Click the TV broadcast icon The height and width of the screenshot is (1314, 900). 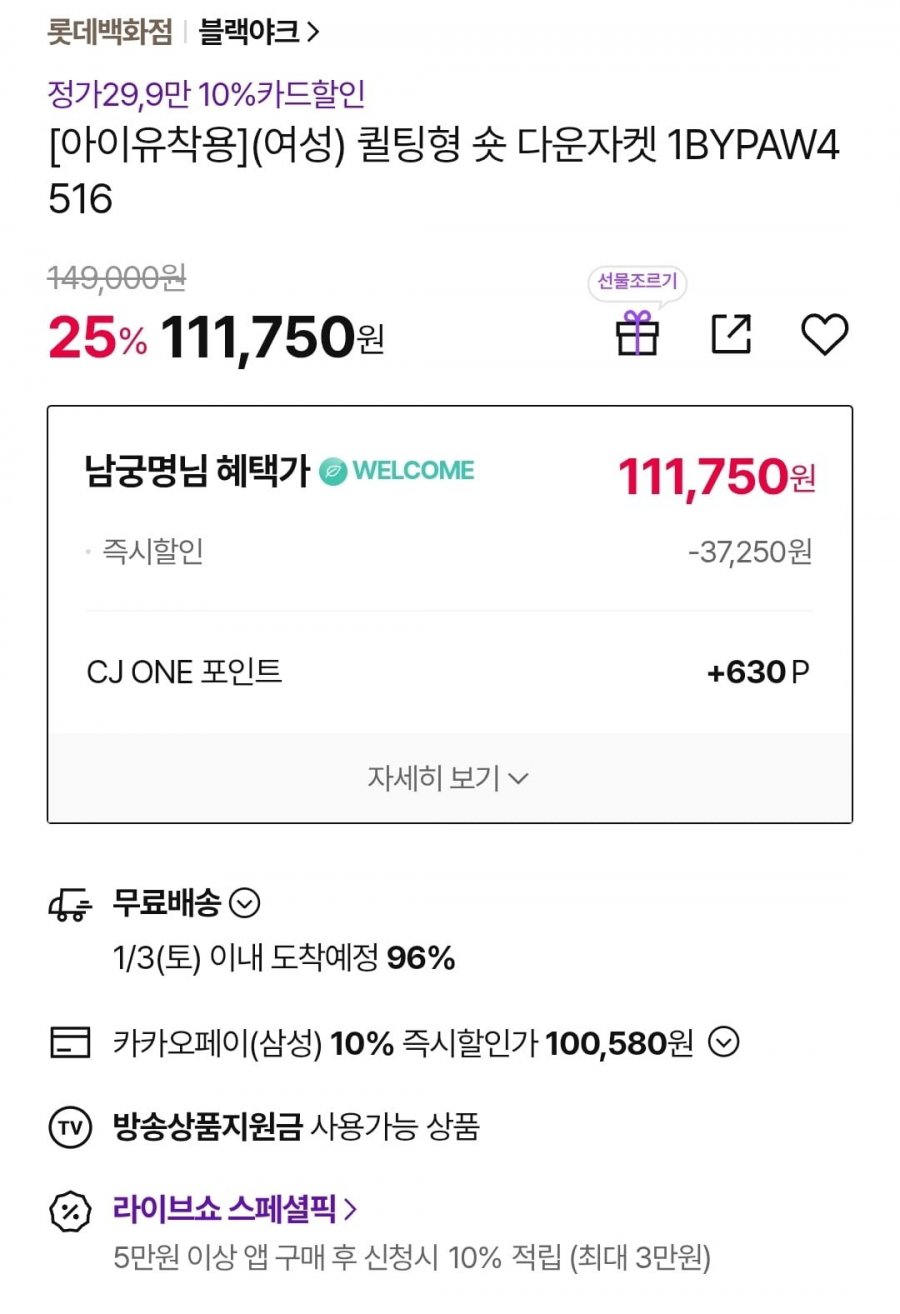[x=70, y=1127]
